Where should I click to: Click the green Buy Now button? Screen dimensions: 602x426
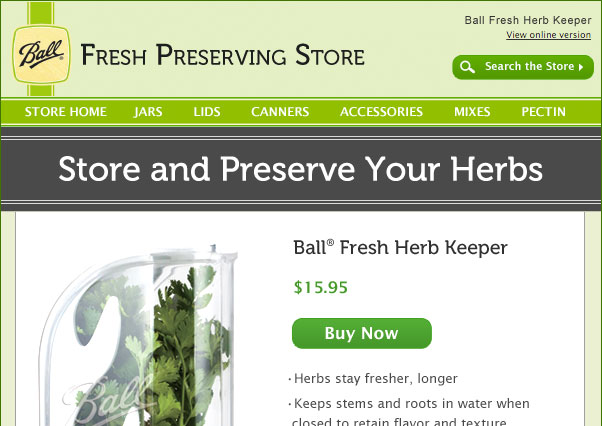pos(362,333)
